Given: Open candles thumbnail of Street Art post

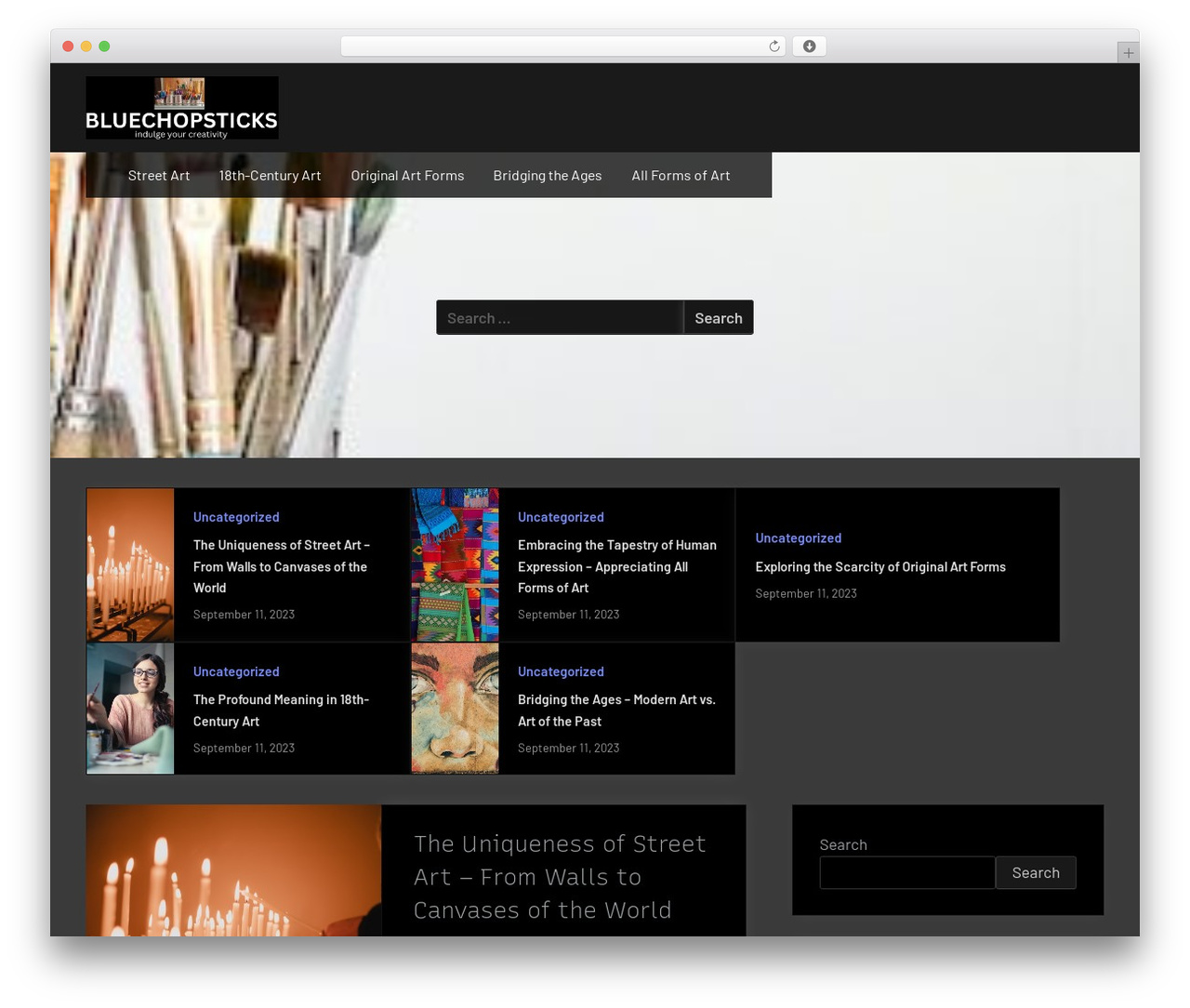Looking at the screenshot, I should (130, 565).
